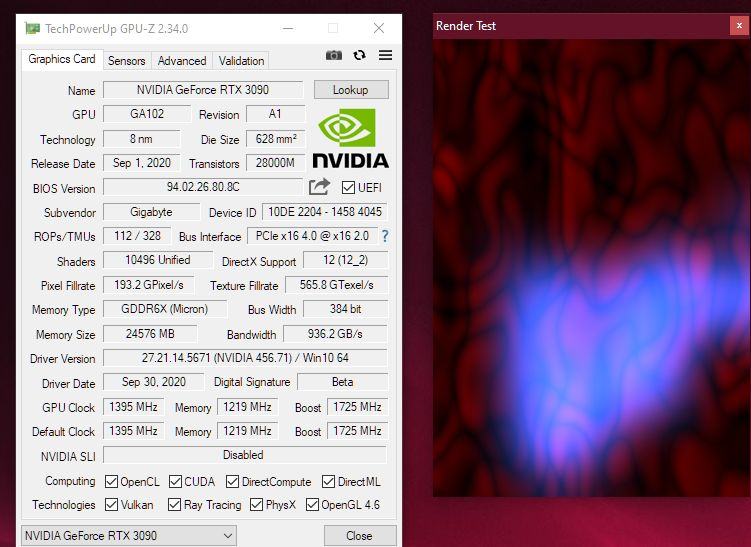Toggle the UEFI checkbox
Image resolution: width=751 pixels, height=547 pixels.
click(x=348, y=187)
